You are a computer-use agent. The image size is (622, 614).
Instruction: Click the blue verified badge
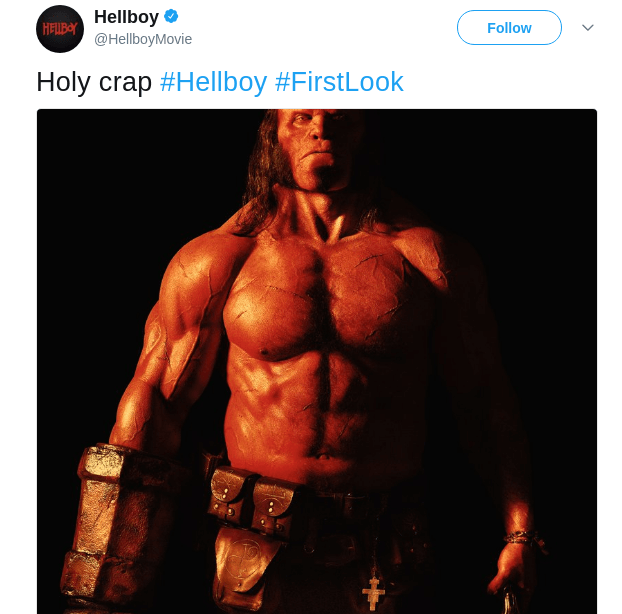pos(172,16)
